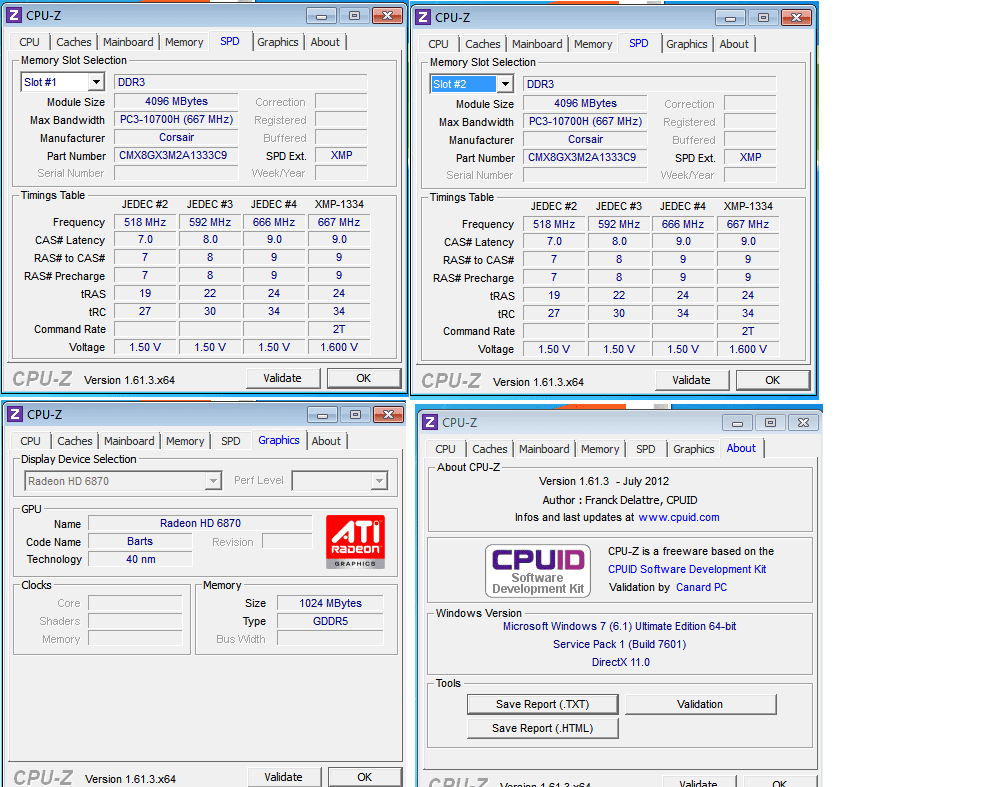The image size is (1002, 787).
Task: Select SPD tab in About window
Action: (x=645, y=449)
